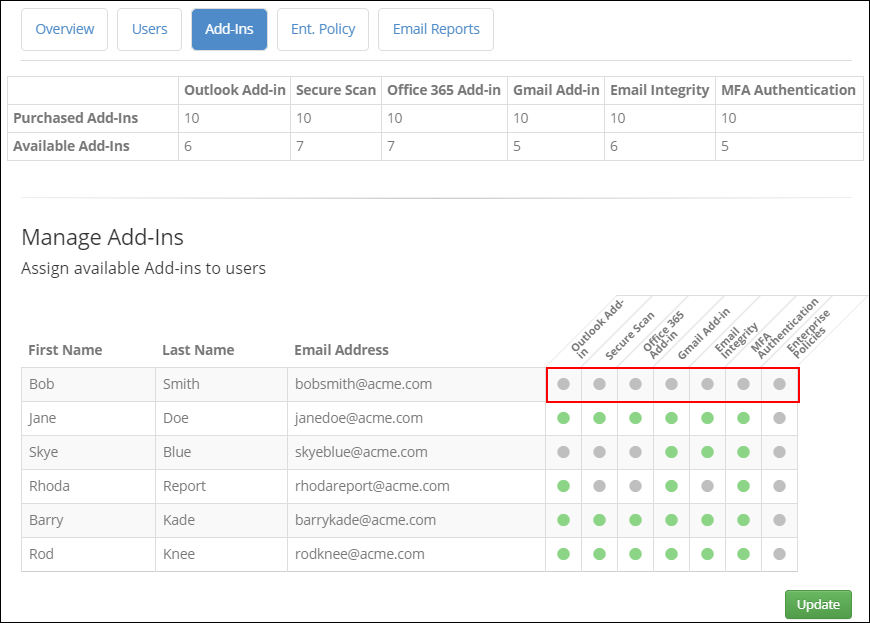The width and height of the screenshot is (870, 623).
Task: Enable Office 365 Add-in for Bob Smith
Action: tap(635, 384)
